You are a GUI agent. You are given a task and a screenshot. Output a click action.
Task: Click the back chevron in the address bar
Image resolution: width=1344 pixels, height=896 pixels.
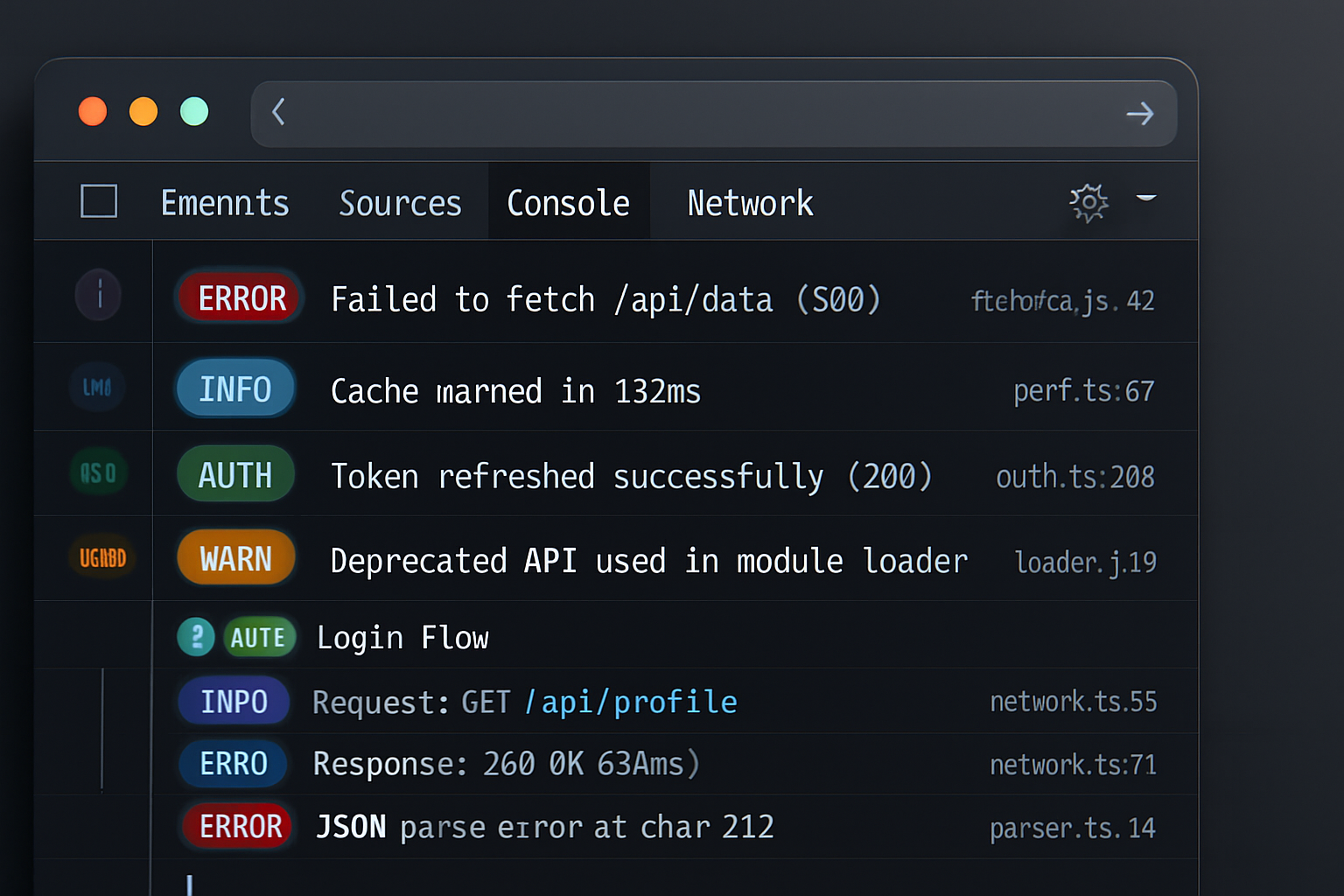point(278,113)
